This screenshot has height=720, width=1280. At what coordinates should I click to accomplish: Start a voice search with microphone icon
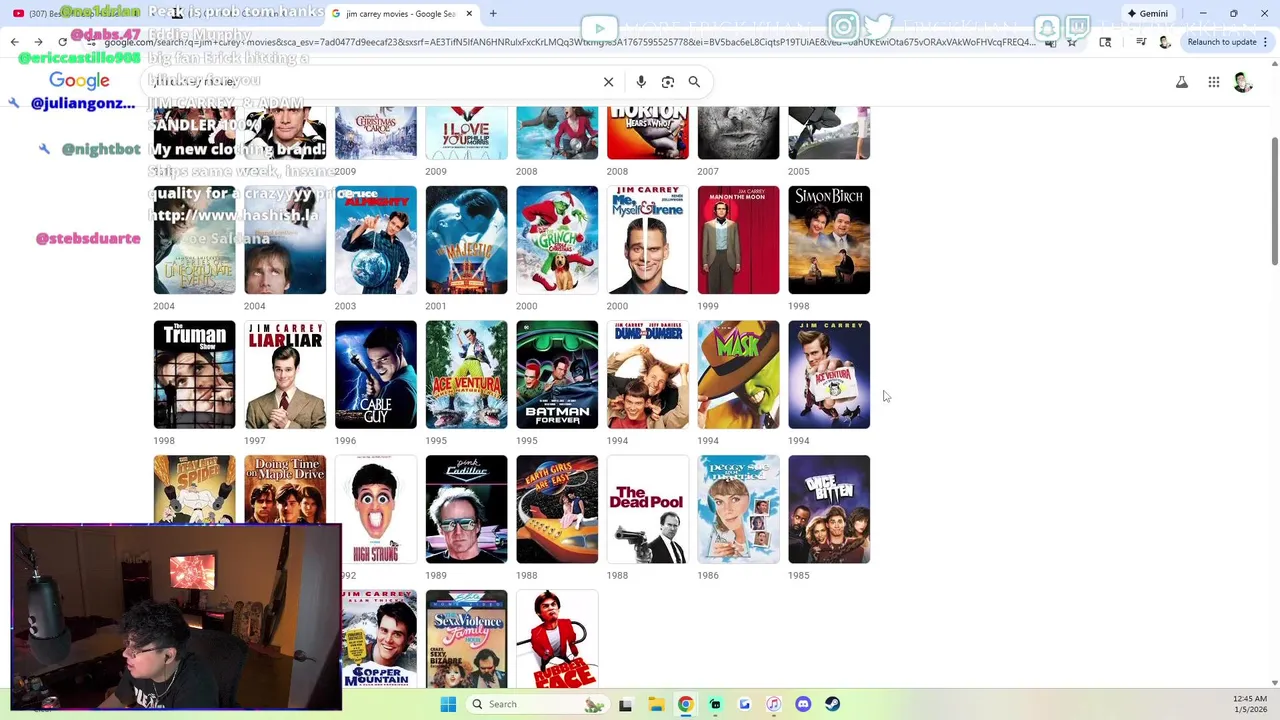coord(641,82)
